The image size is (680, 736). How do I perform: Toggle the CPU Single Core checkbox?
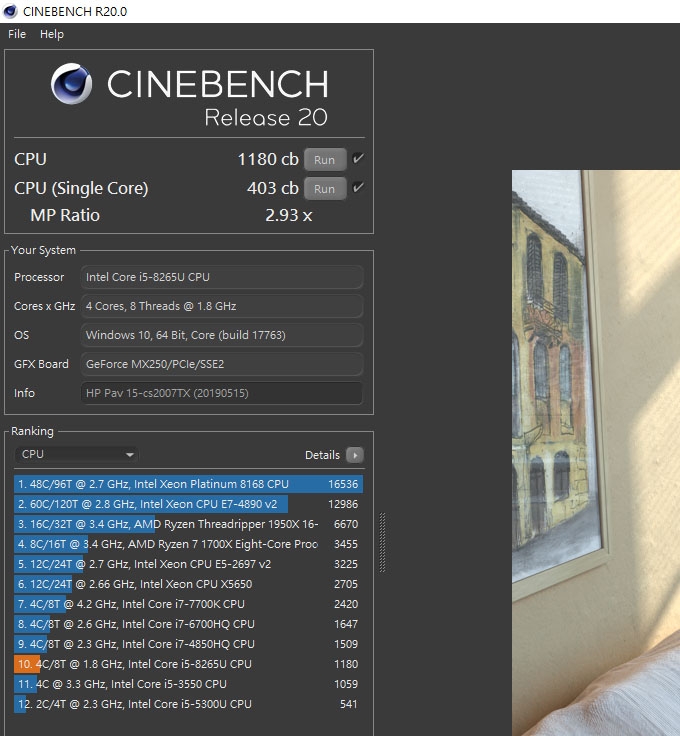(x=358, y=188)
